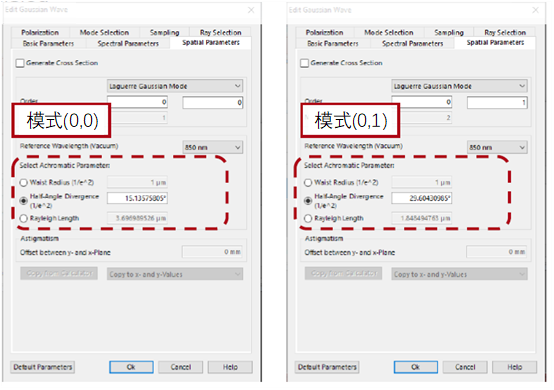Viewport: 554px width, 390px height.
Task: Click Waist Radius 1 µm field, right dialog
Action: 422,182
